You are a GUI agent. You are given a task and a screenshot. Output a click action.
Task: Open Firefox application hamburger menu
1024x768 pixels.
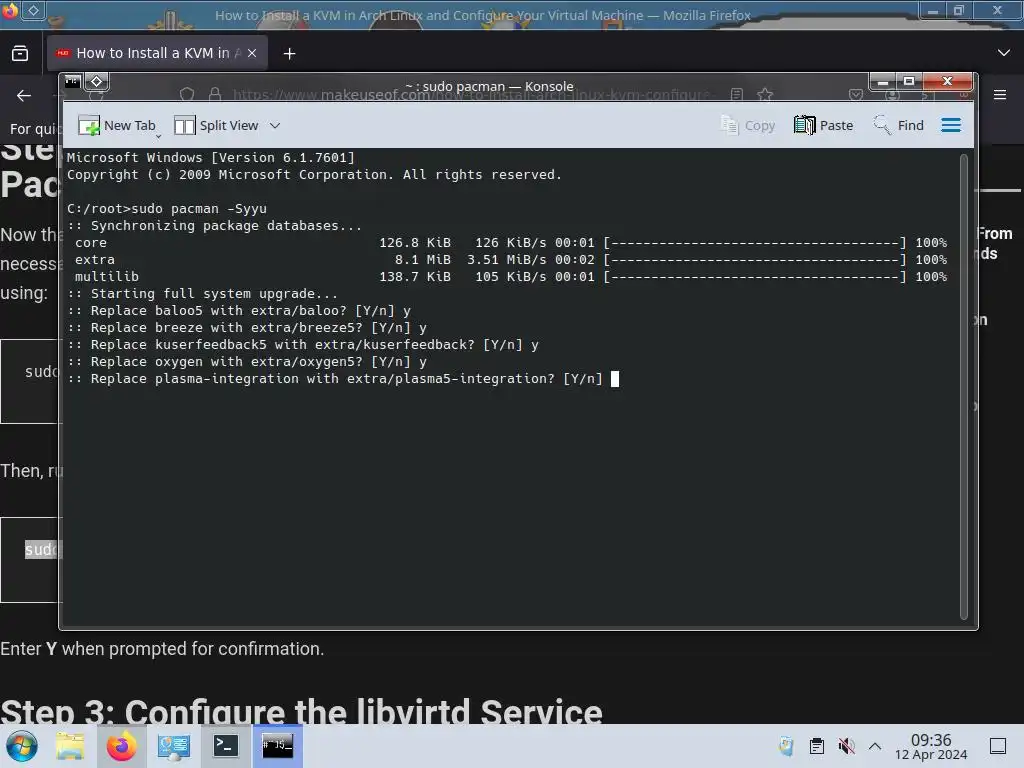click(1000, 95)
